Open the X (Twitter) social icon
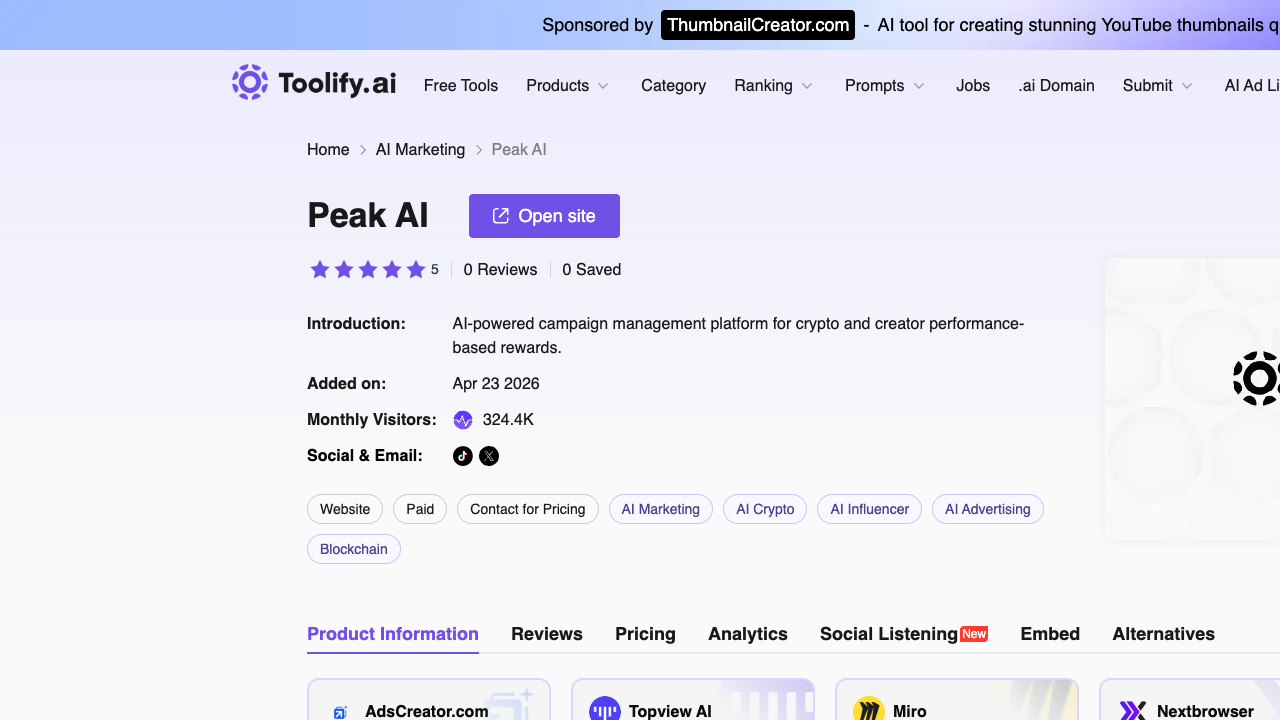Viewport: 1280px width, 720px height. click(x=489, y=456)
